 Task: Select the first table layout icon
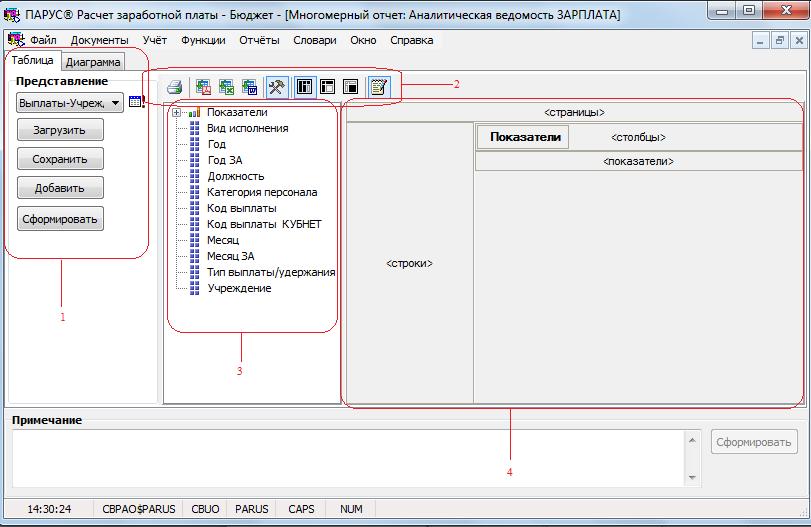click(305, 87)
